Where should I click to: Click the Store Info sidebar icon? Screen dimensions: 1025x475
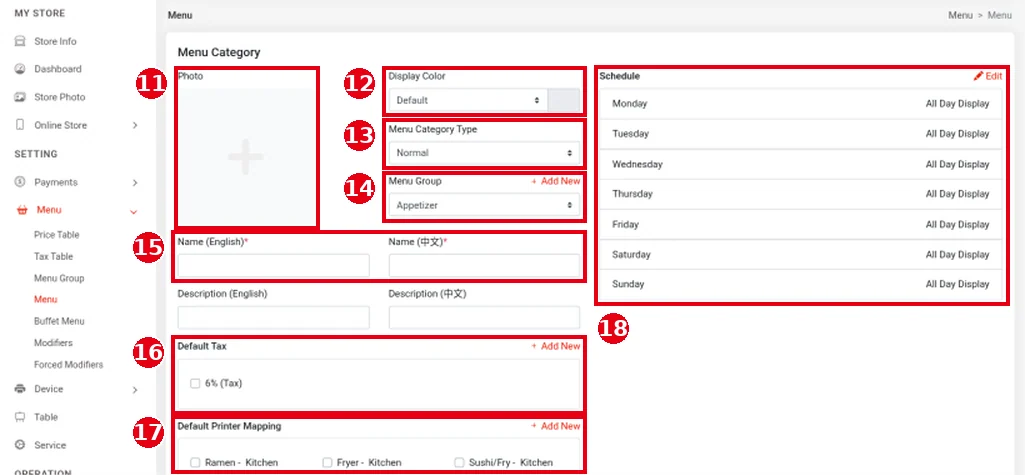click(20, 41)
